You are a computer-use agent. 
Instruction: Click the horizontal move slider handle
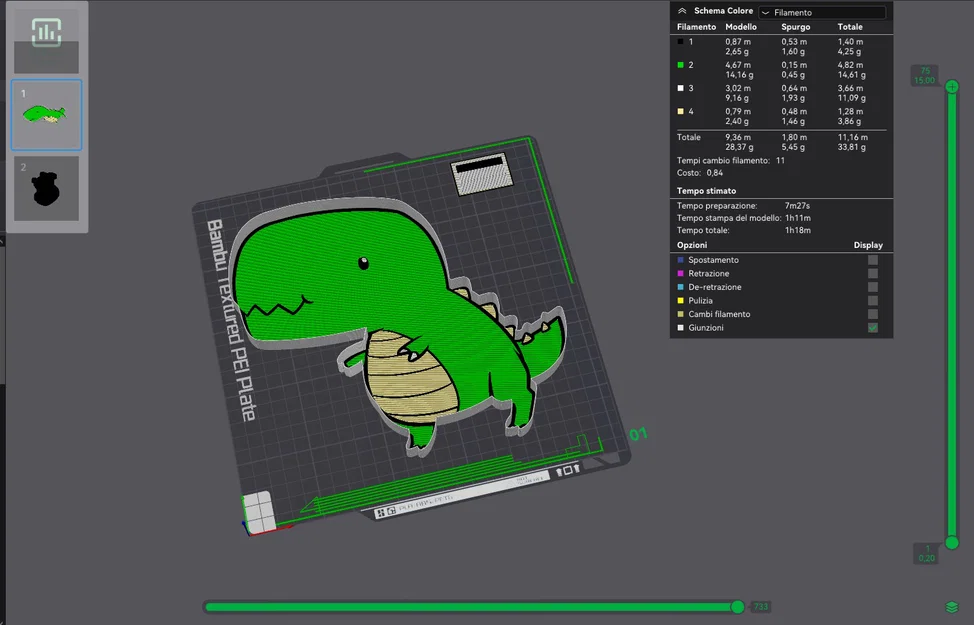[737, 607]
